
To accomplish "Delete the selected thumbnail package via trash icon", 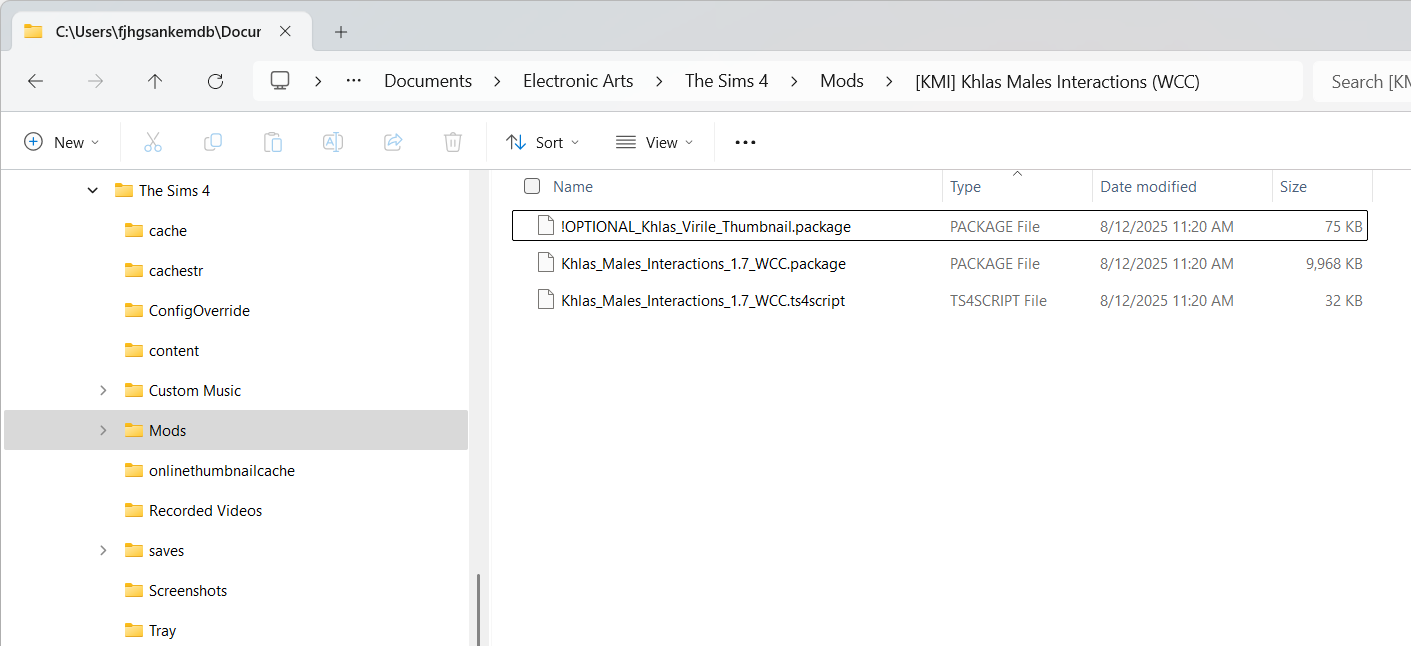I will pos(452,142).
